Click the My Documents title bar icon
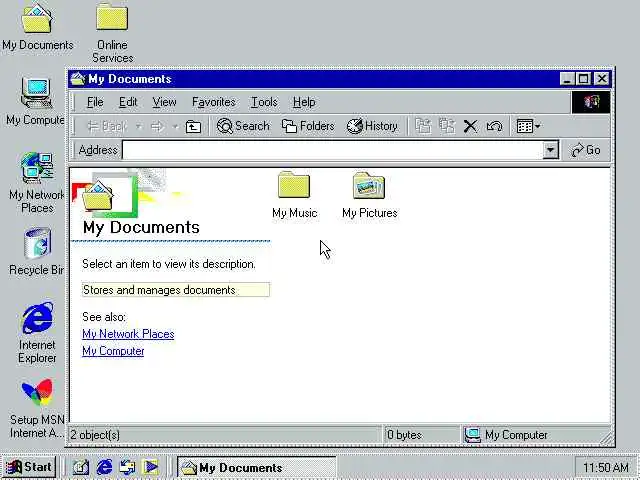The height and width of the screenshot is (480, 640). 78,79
